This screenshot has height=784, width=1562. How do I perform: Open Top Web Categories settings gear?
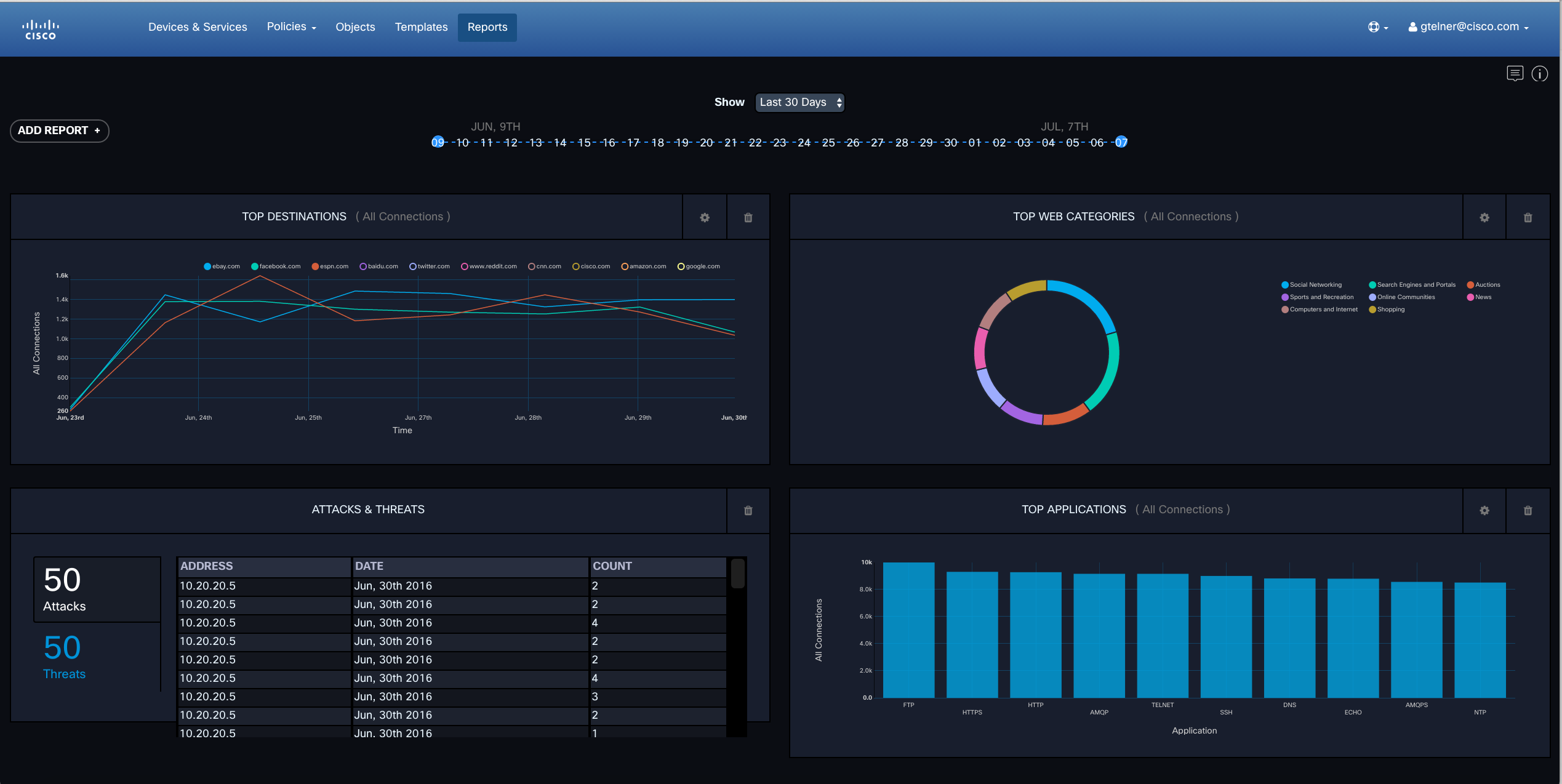click(x=1484, y=217)
